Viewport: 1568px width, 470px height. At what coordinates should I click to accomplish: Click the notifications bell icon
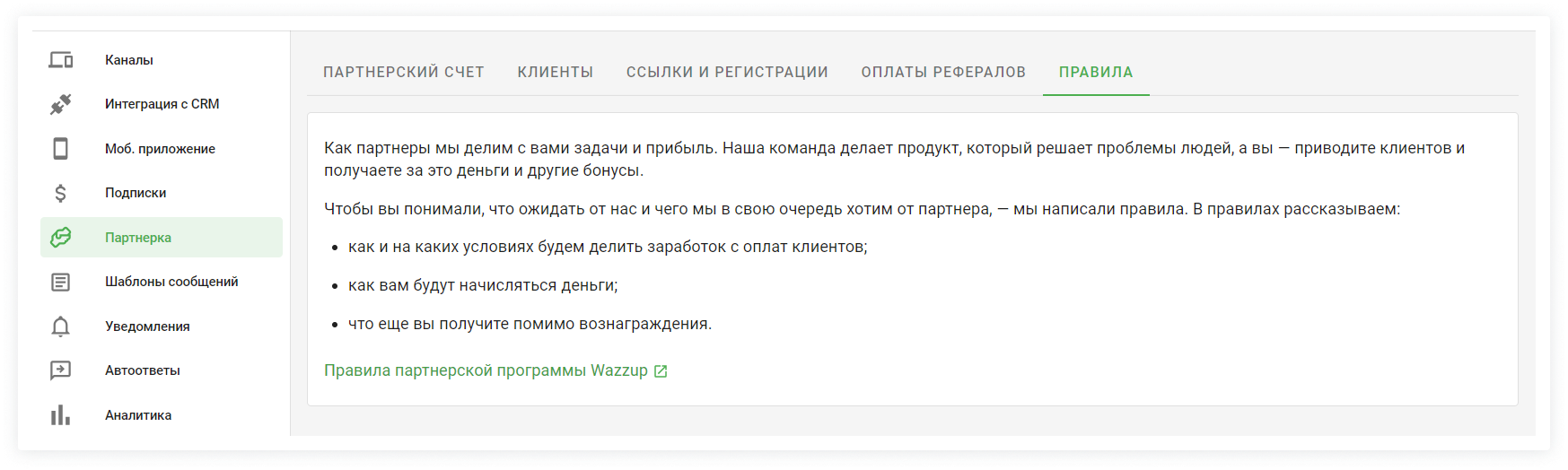pos(60,326)
